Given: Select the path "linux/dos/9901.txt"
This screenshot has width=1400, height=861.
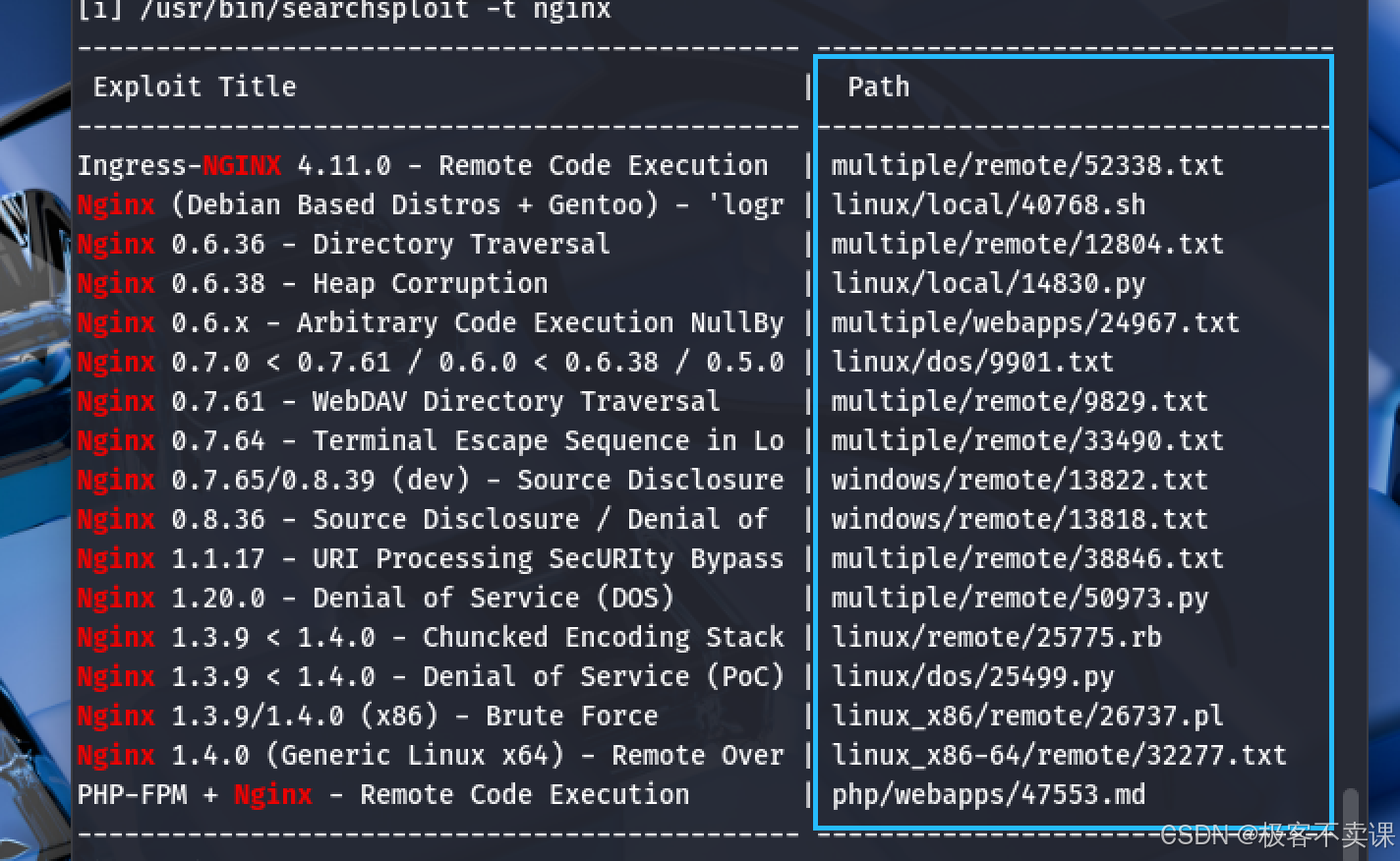Looking at the screenshot, I should 972,362.
